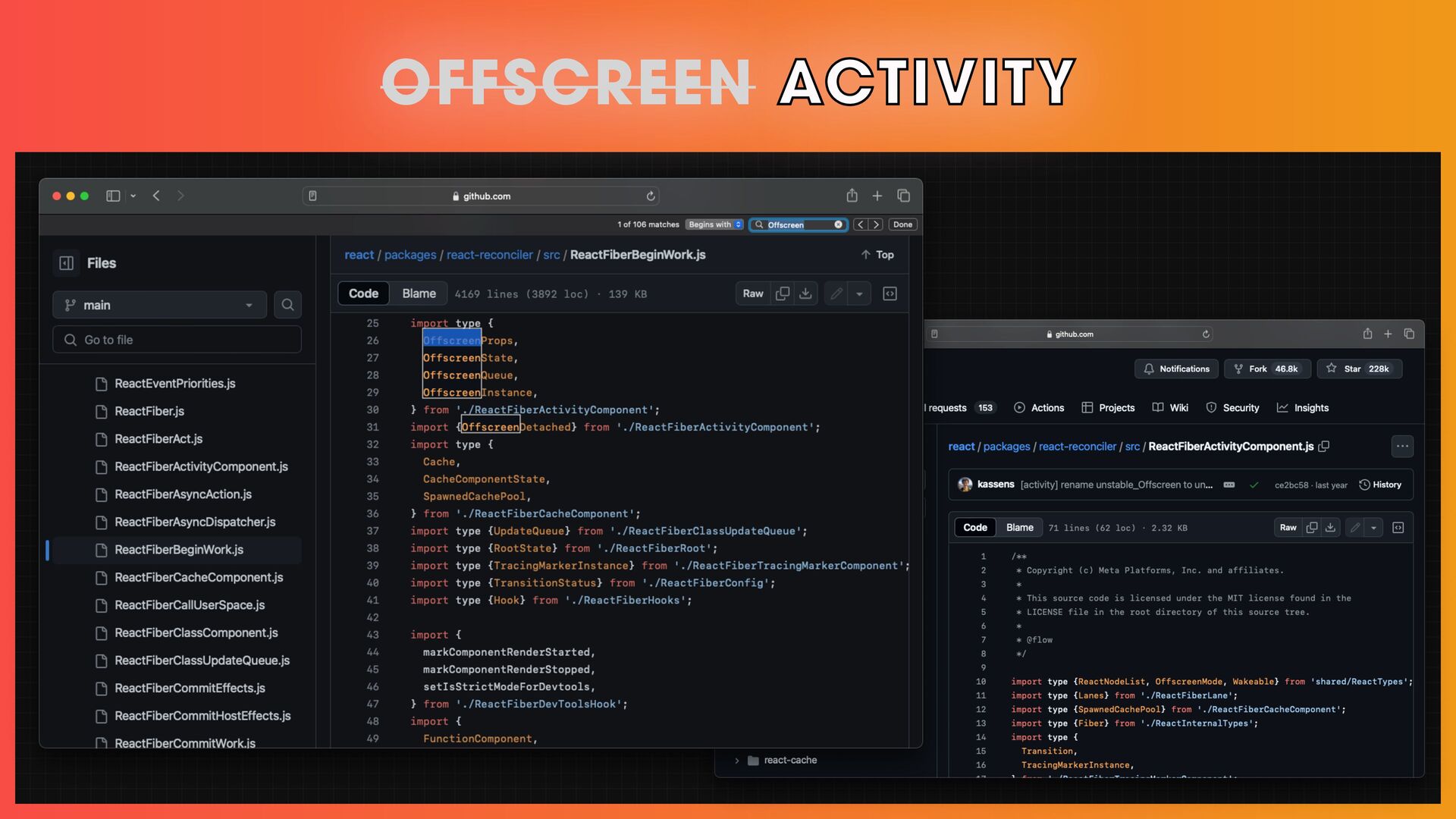Click the Safari reload page icon
1456x819 pixels.
[x=651, y=196]
